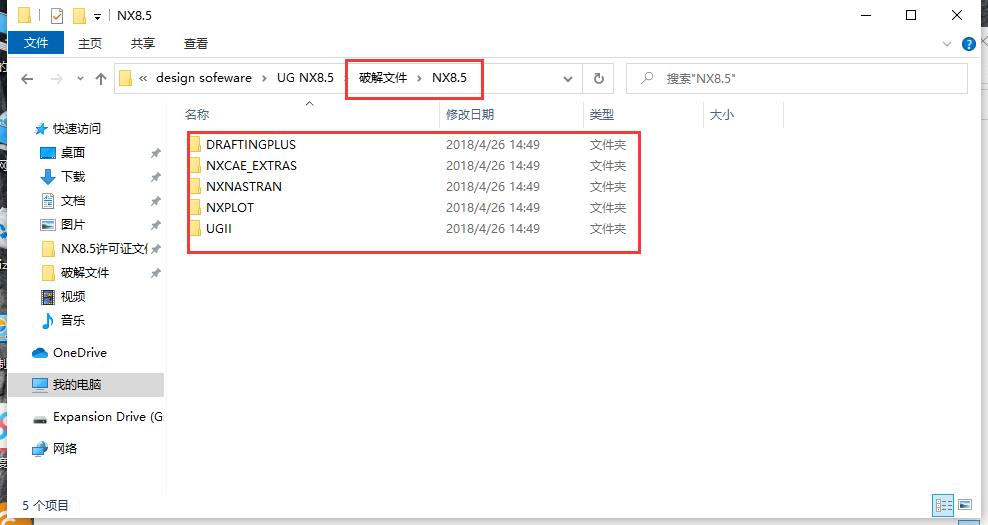Click 破解文件 in the address breadcrumb

pyautogui.click(x=383, y=78)
